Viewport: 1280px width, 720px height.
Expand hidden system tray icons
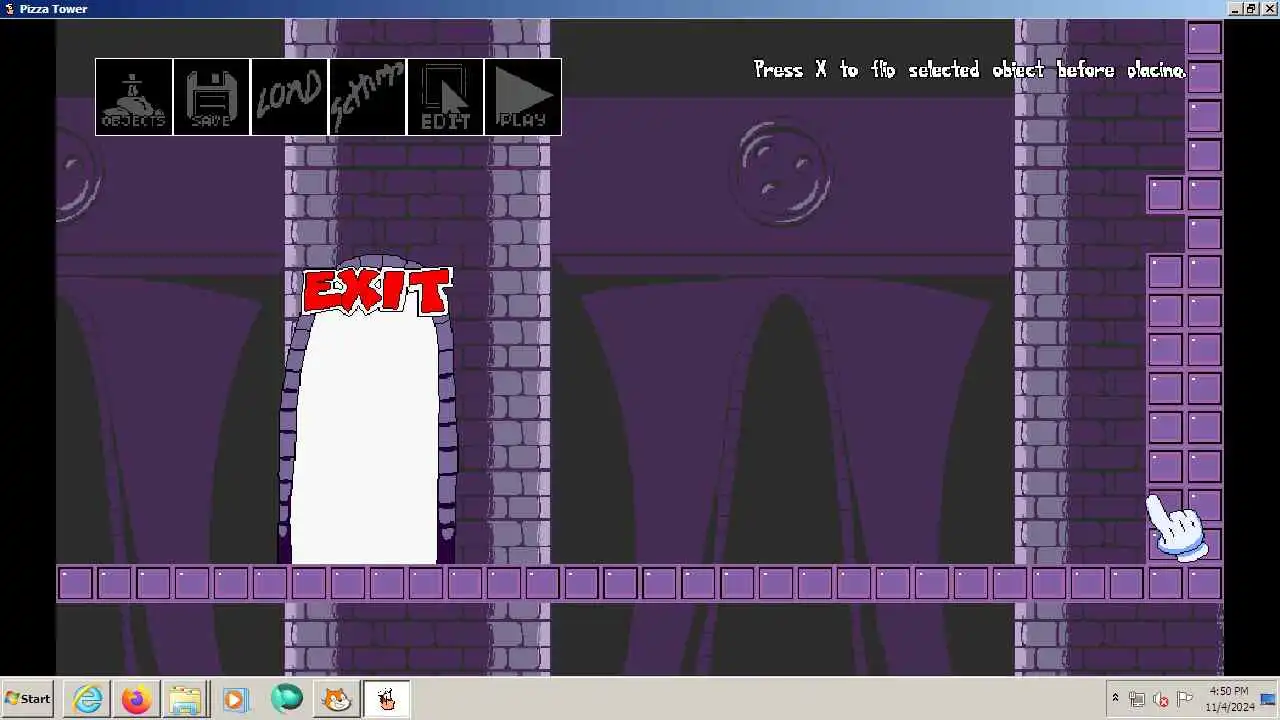[x=1115, y=698]
